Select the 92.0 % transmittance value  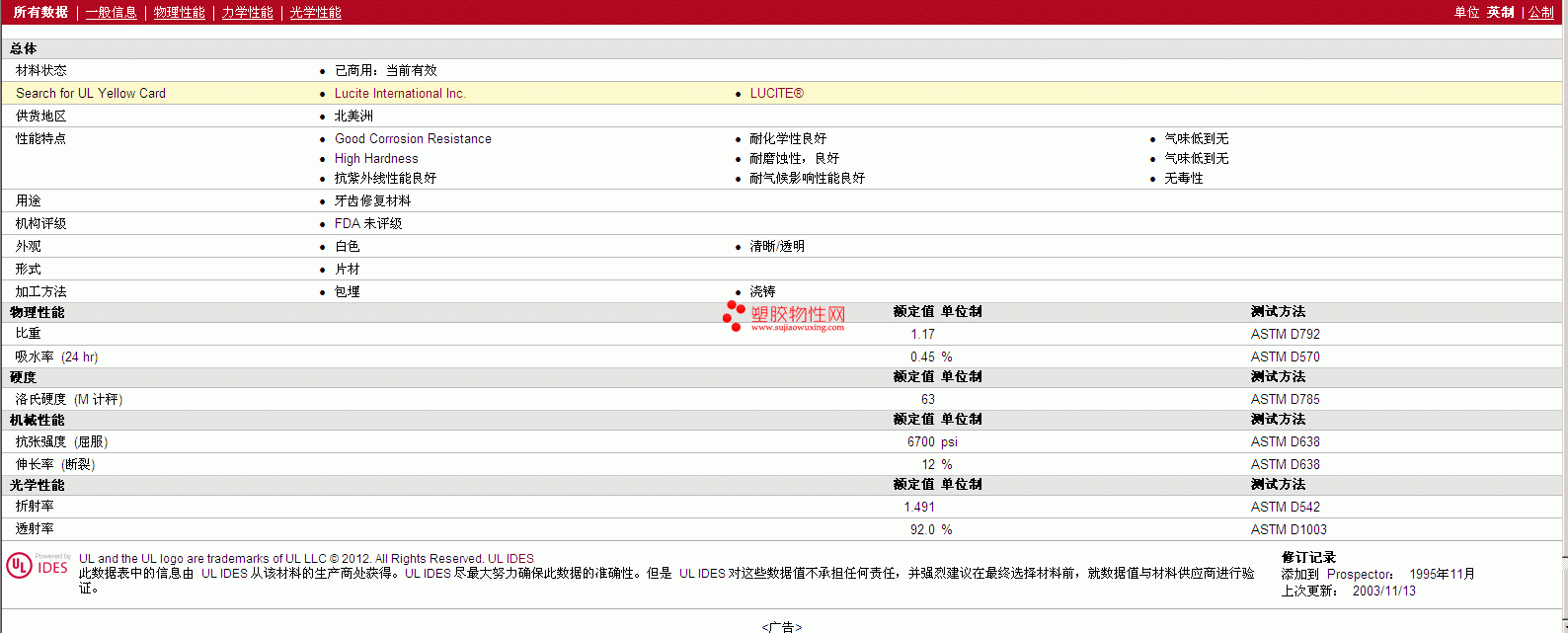coord(931,529)
